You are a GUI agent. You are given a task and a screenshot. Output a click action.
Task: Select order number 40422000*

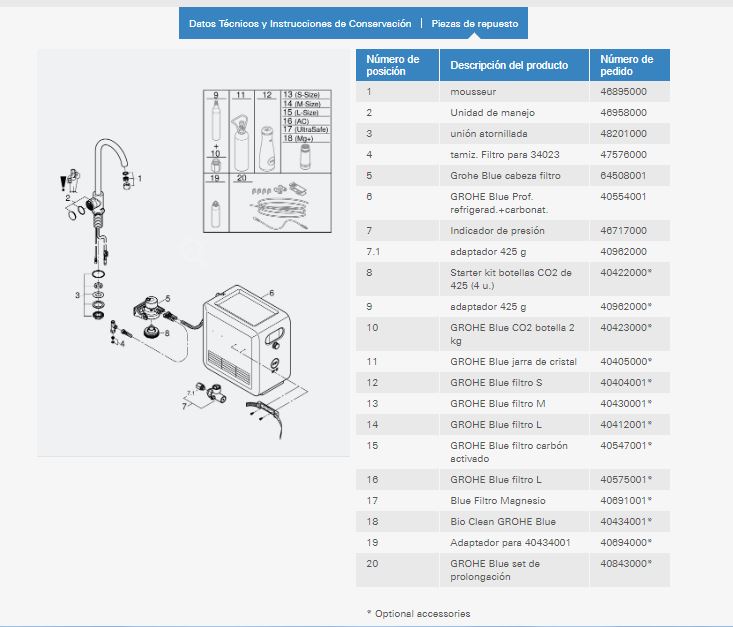click(x=625, y=273)
